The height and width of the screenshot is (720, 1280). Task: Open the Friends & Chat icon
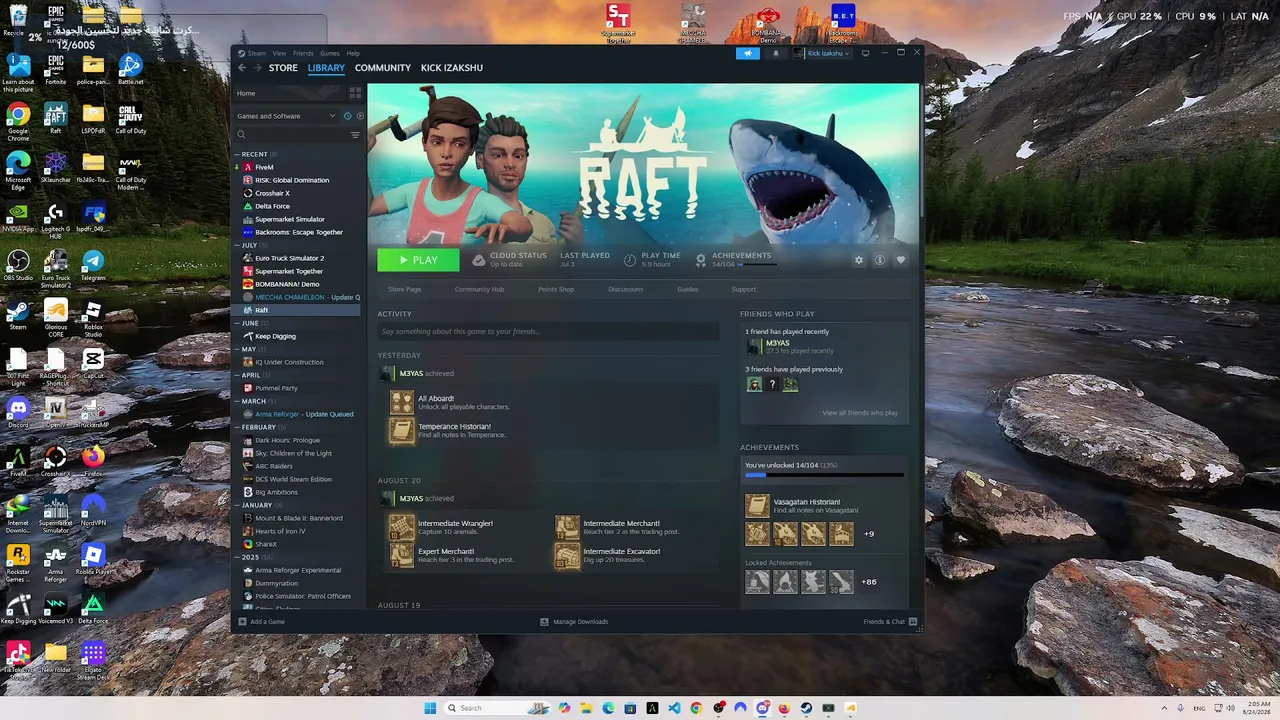[x=911, y=622]
